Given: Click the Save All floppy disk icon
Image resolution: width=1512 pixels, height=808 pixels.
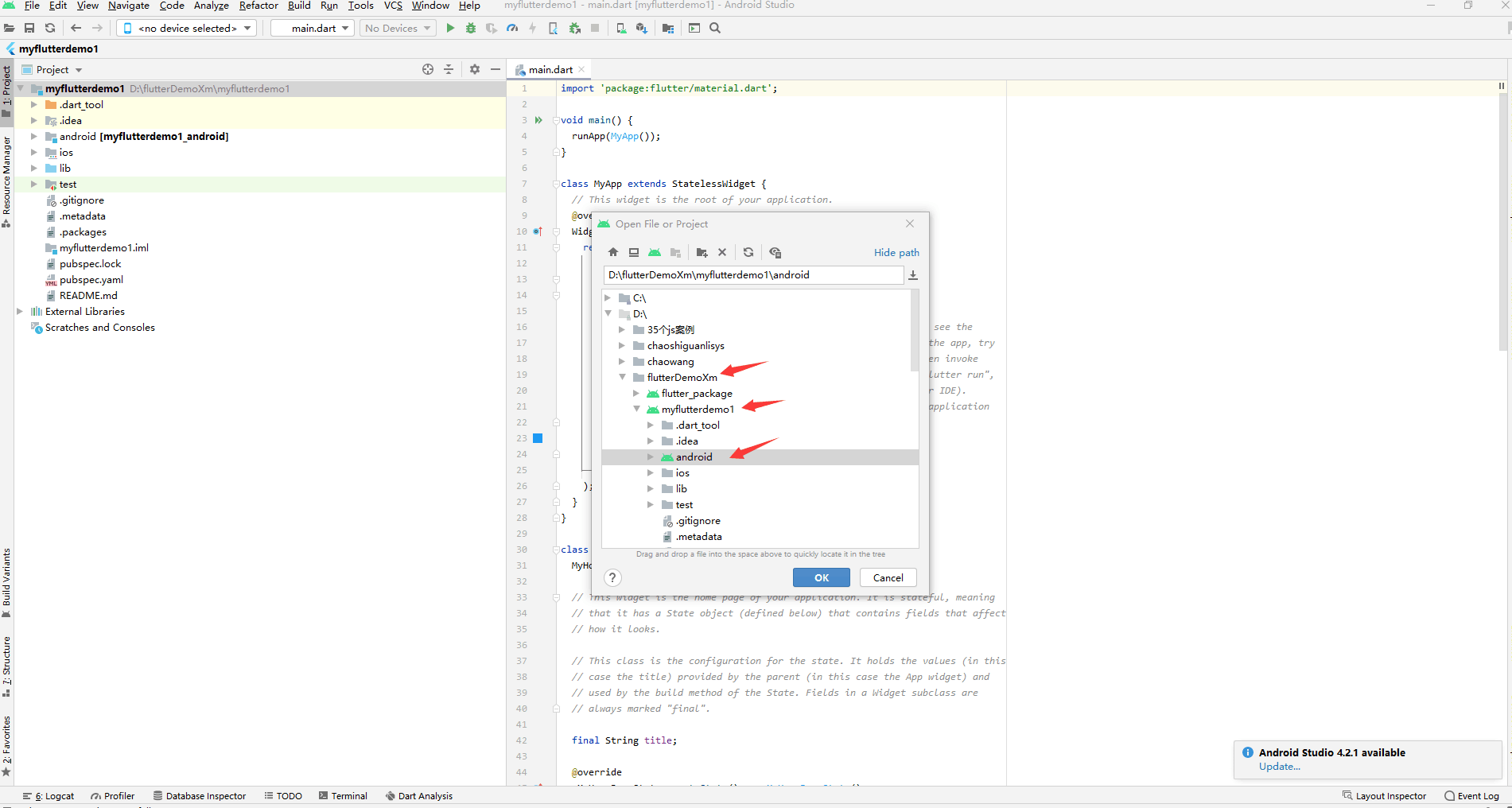Looking at the screenshot, I should pos(29,28).
